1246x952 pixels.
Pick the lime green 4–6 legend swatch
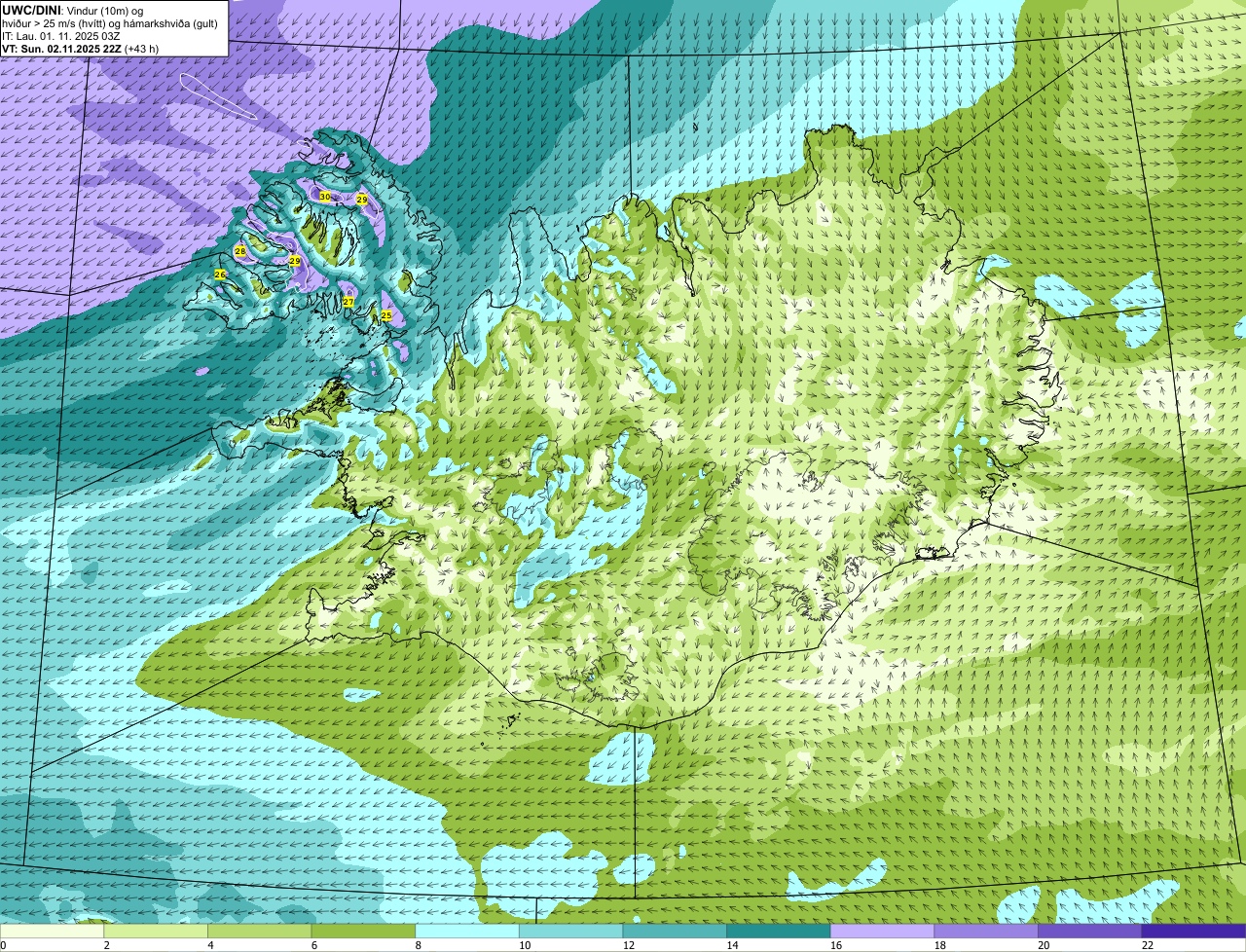point(260,932)
